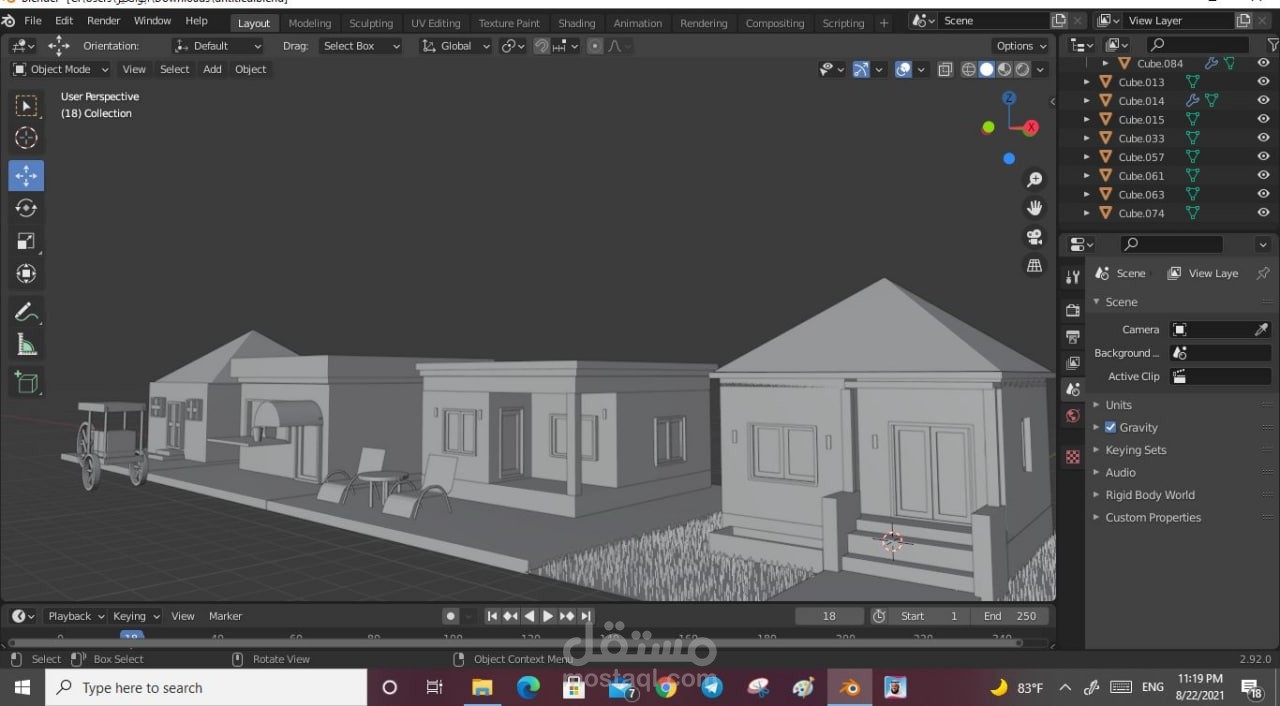Jump to the last frame
Screen dimensions: 1280x706
point(586,616)
